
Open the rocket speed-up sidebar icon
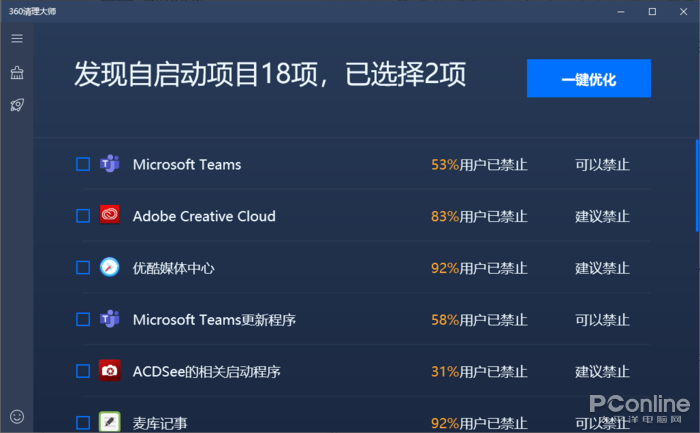(17, 105)
